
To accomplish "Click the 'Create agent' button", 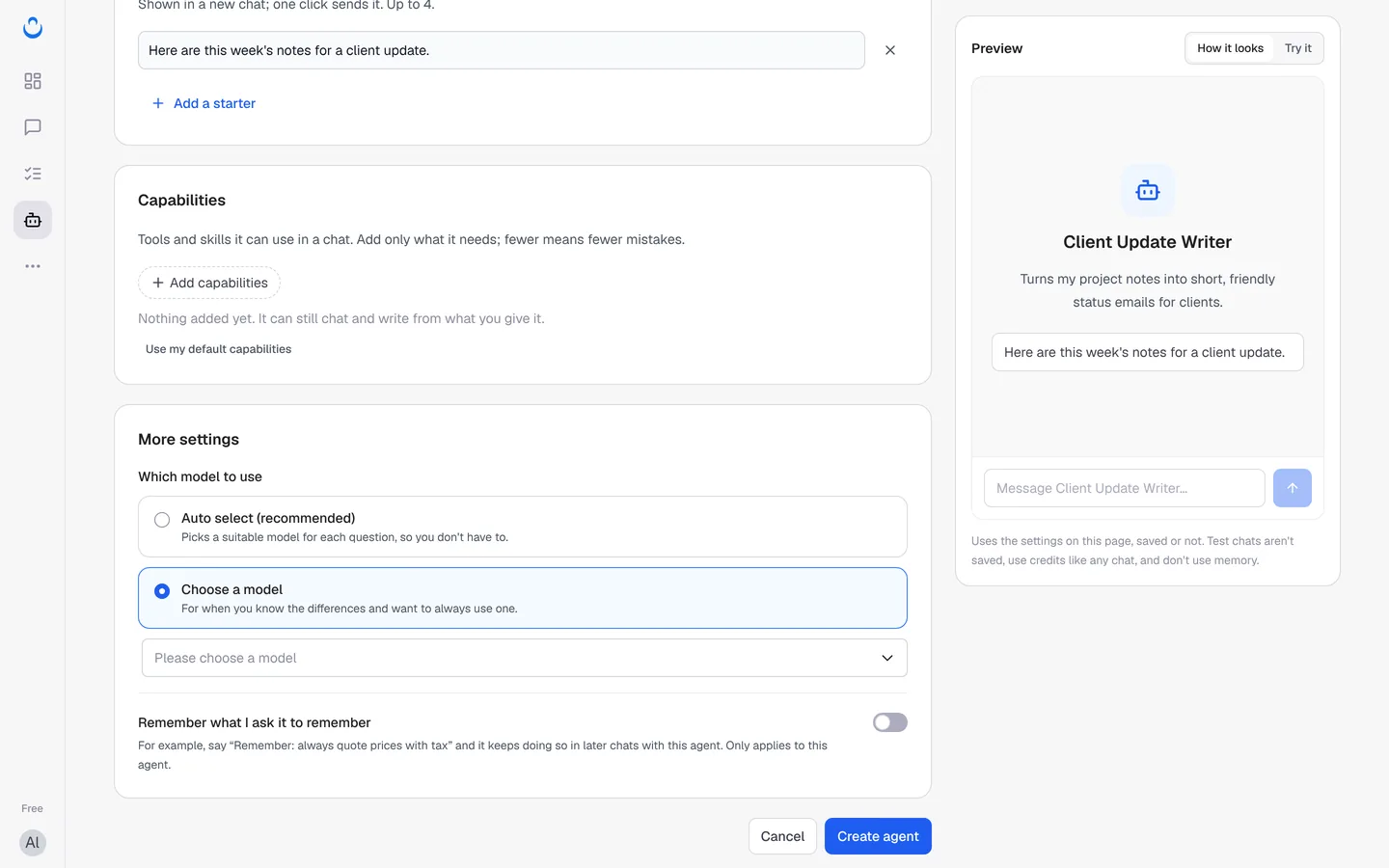I will point(878,836).
